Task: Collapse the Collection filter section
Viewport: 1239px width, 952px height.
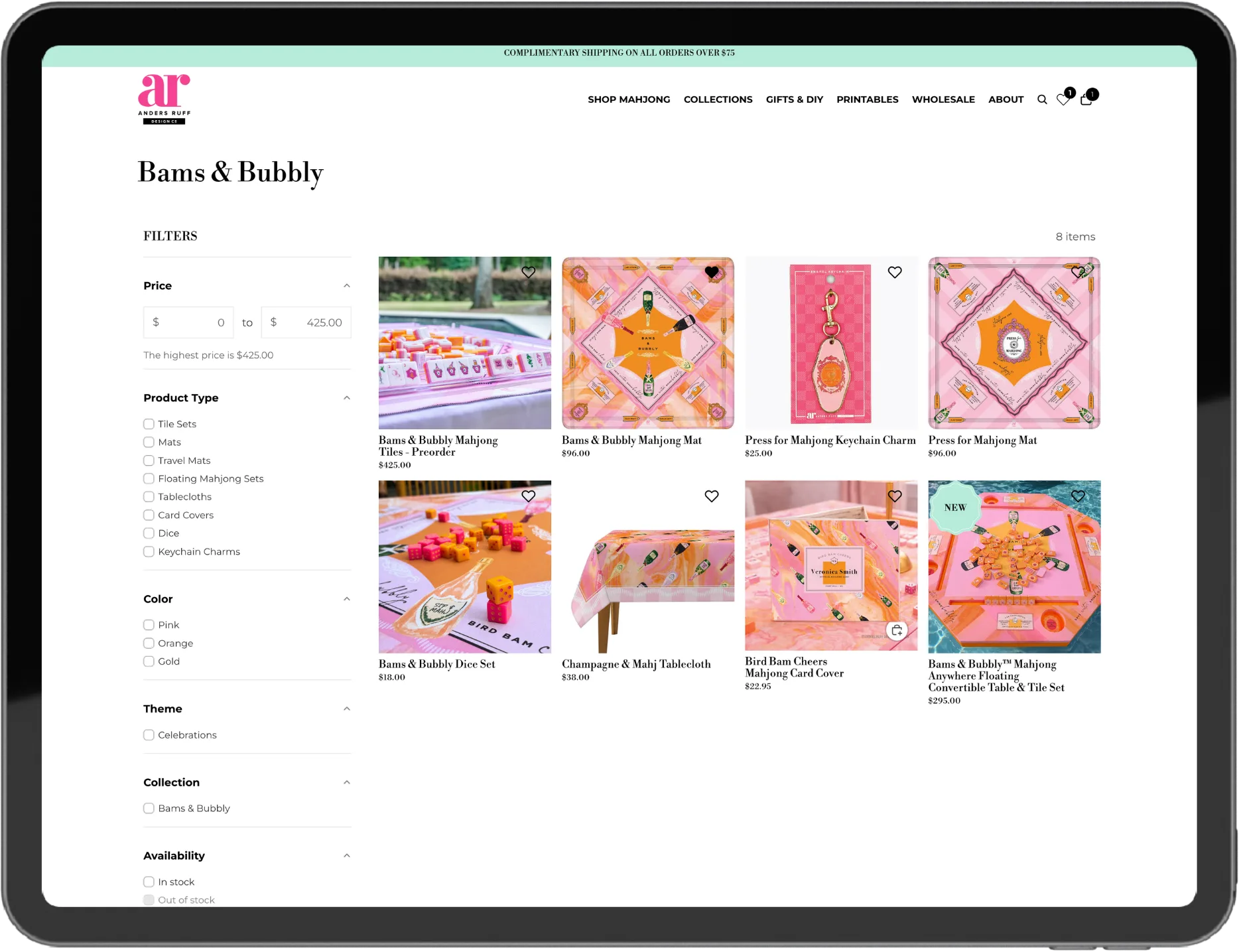Action: [346, 783]
